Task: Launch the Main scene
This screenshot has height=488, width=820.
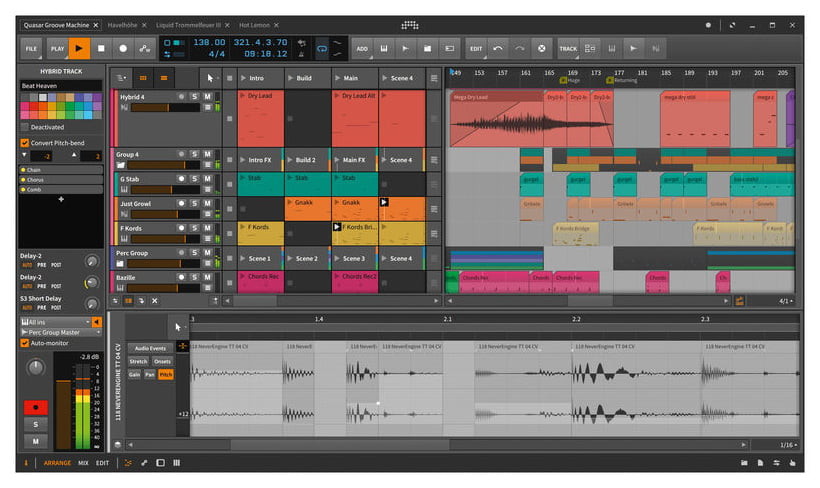Action: 337,78
